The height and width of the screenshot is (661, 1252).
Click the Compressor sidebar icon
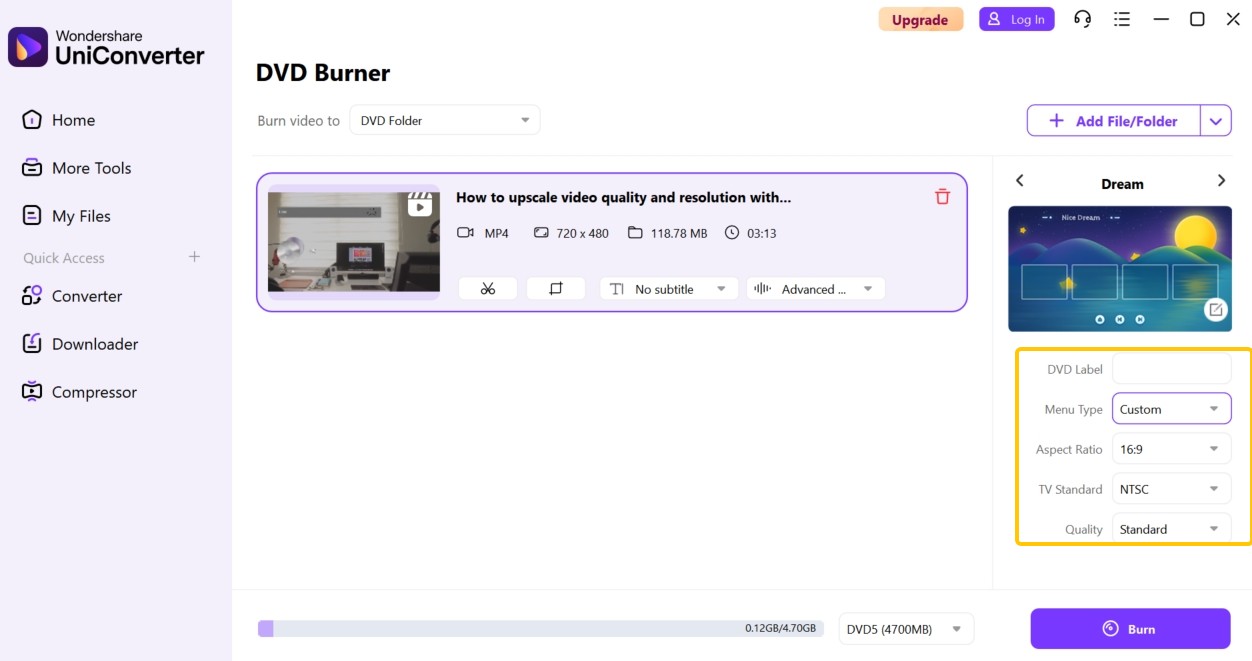click(x=32, y=392)
